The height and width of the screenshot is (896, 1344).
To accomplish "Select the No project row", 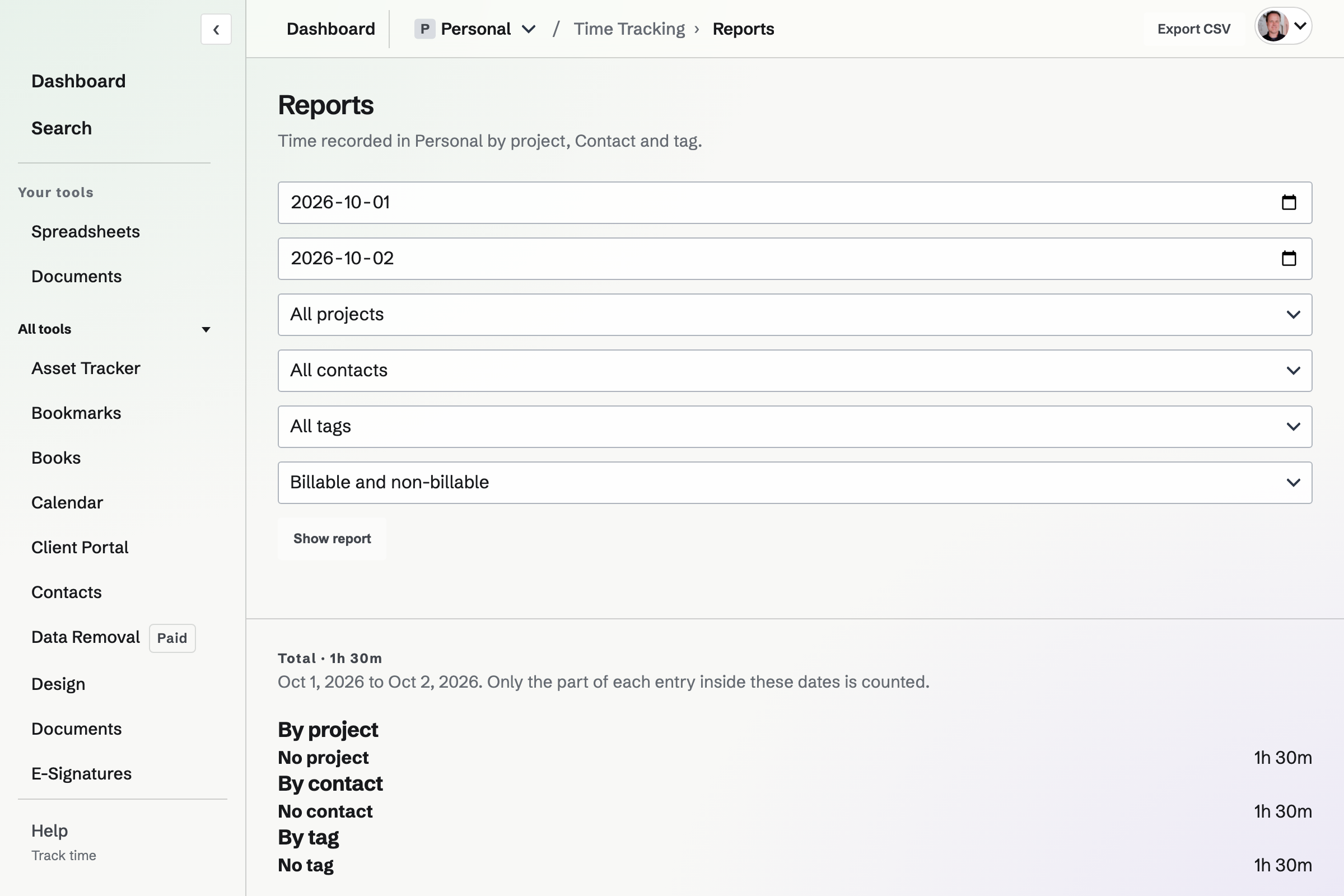I will pos(795,758).
